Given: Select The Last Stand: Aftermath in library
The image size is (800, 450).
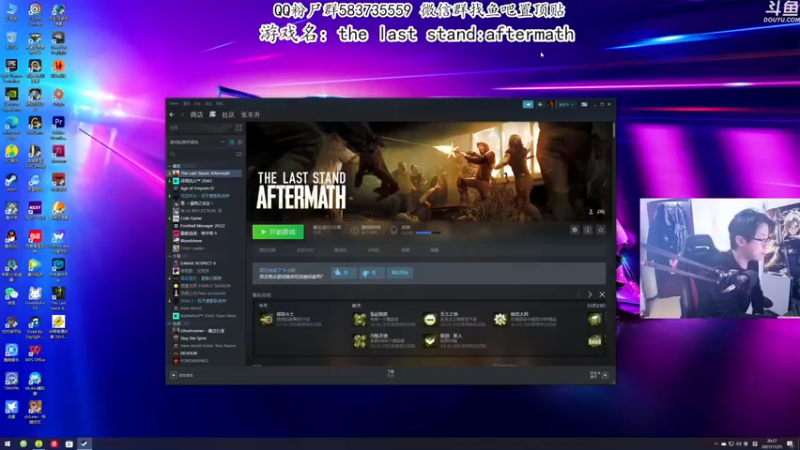Looking at the screenshot, I should (206, 173).
